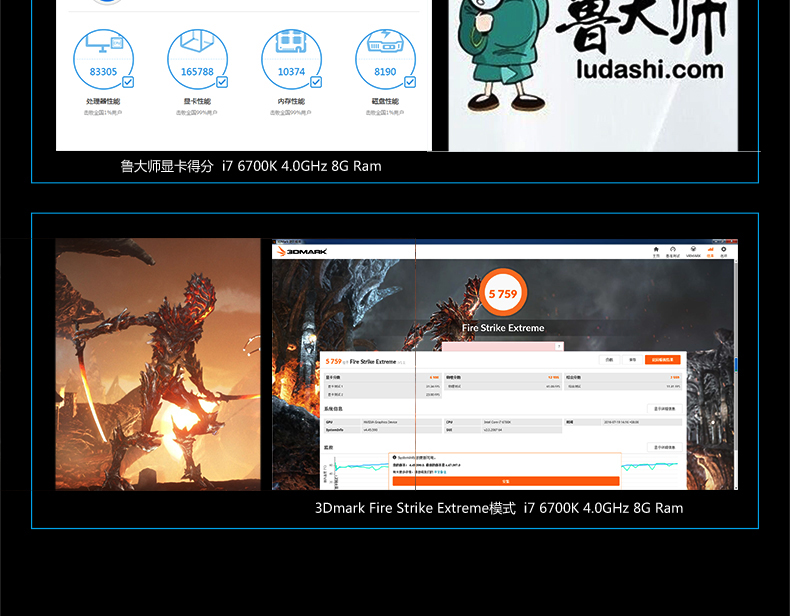
Task: Click the monitoring graph on the left
Action: coord(358,472)
